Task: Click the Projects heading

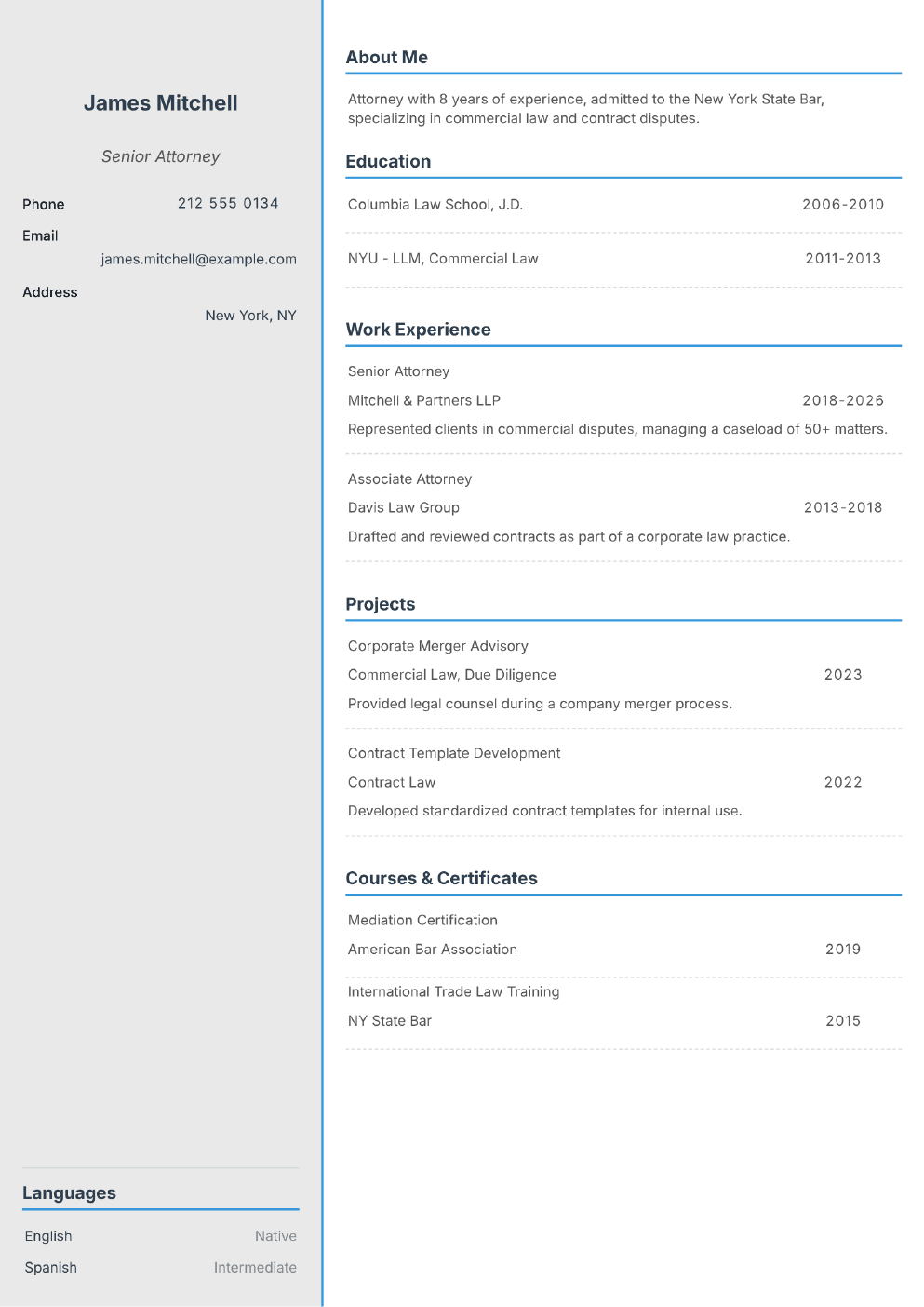Action: tap(381, 604)
